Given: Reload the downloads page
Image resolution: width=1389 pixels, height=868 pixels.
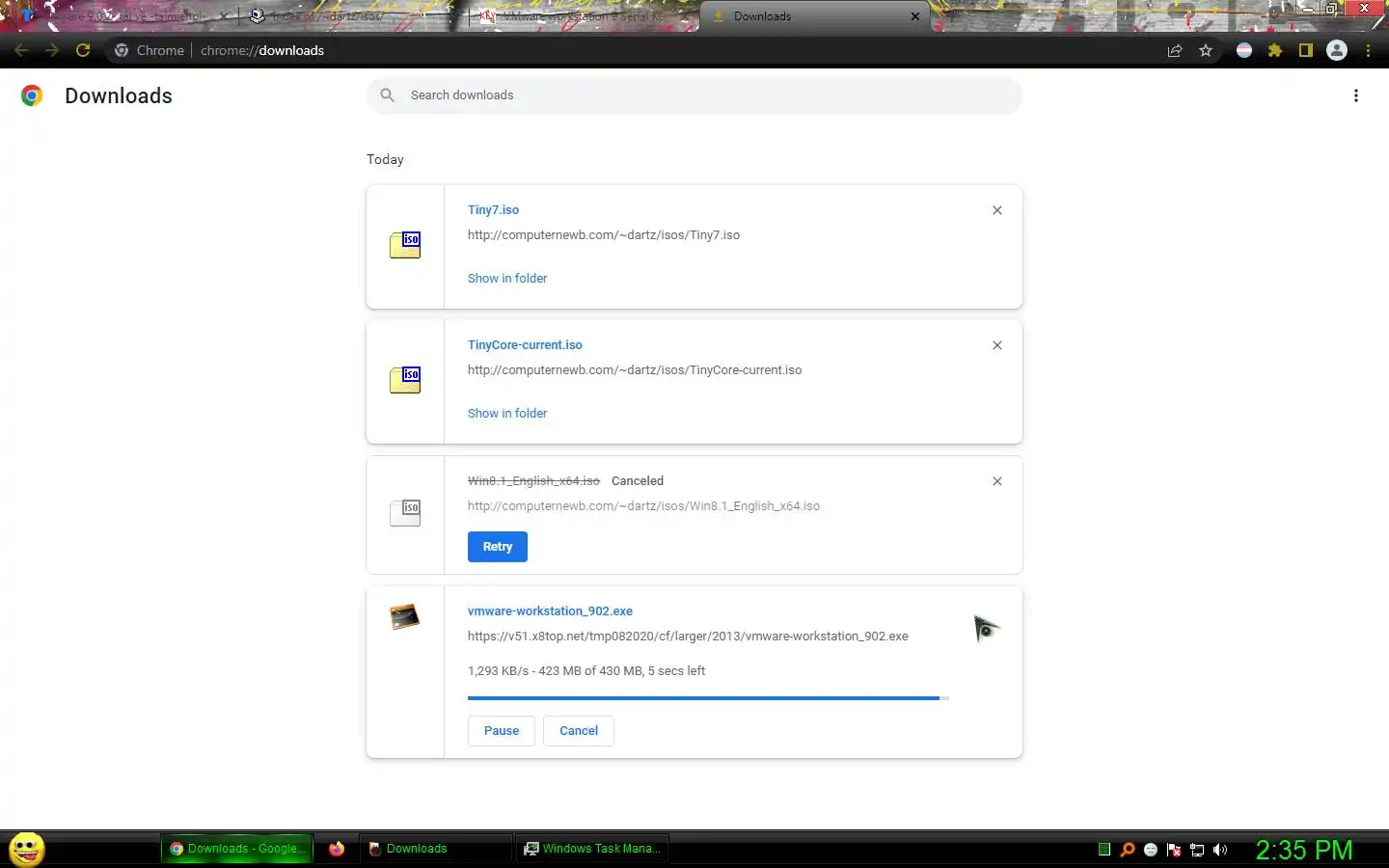Looking at the screenshot, I should [83, 50].
